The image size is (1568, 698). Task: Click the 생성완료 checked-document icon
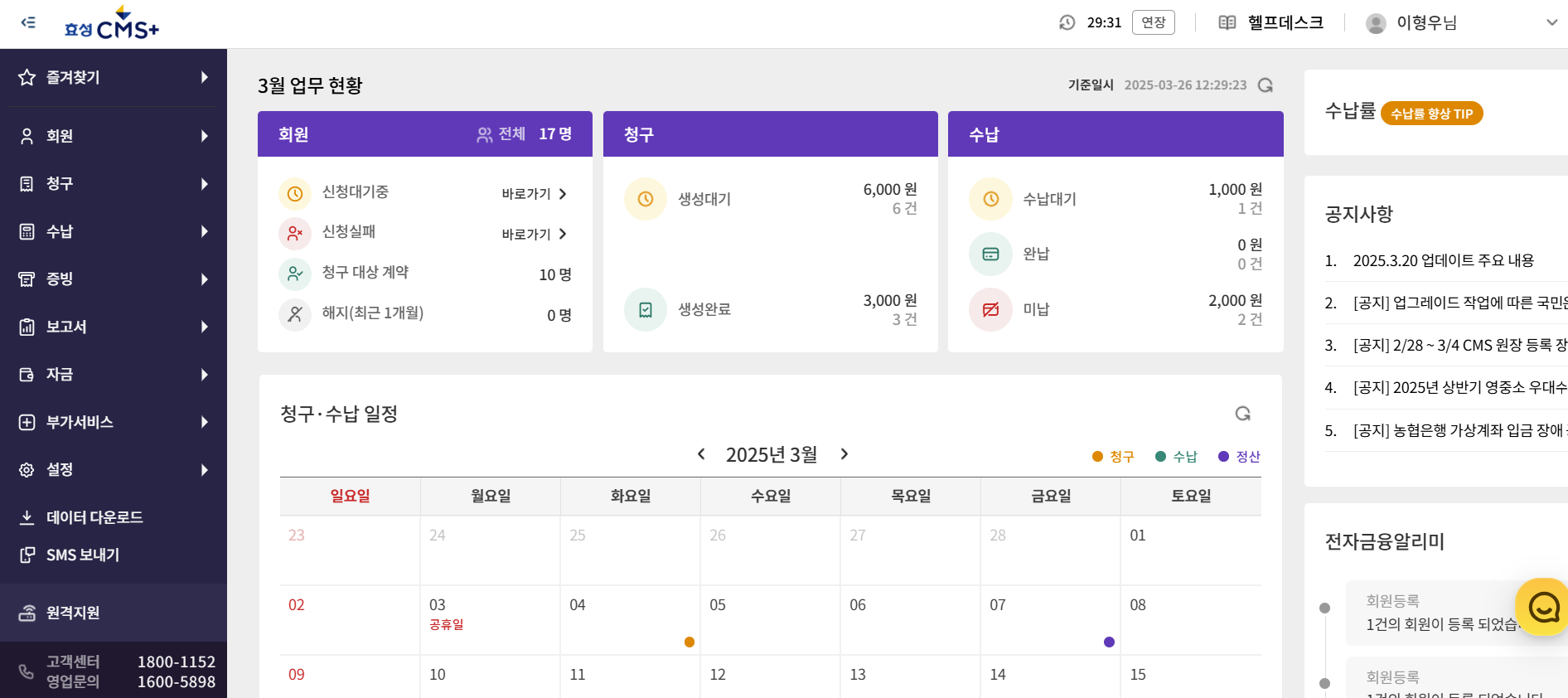pos(646,309)
